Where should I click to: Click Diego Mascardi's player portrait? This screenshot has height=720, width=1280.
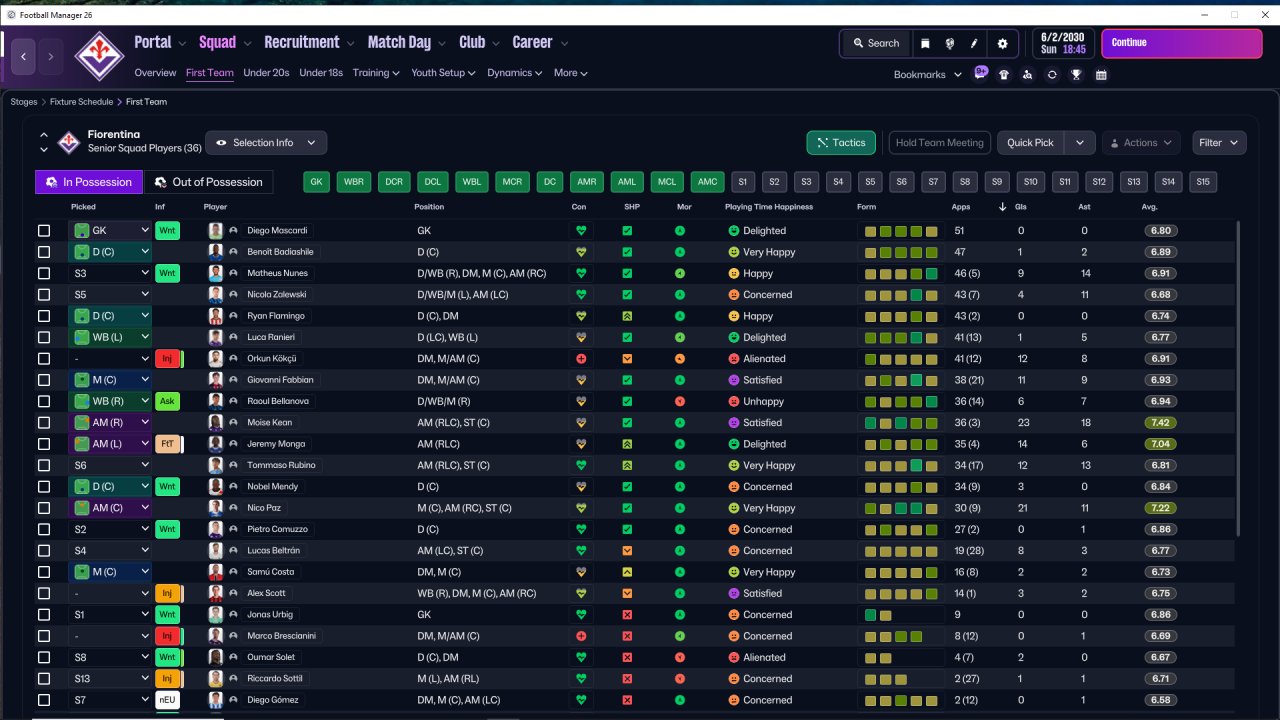click(x=215, y=231)
